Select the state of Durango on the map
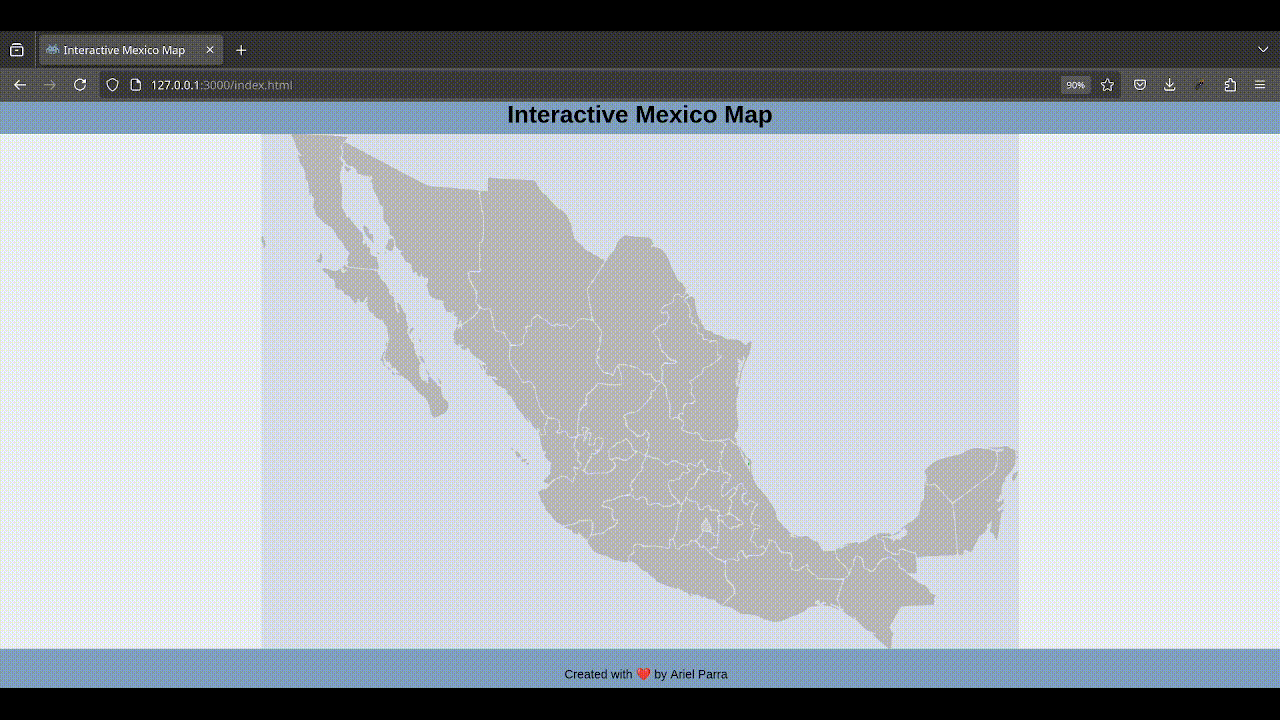 point(555,365)
